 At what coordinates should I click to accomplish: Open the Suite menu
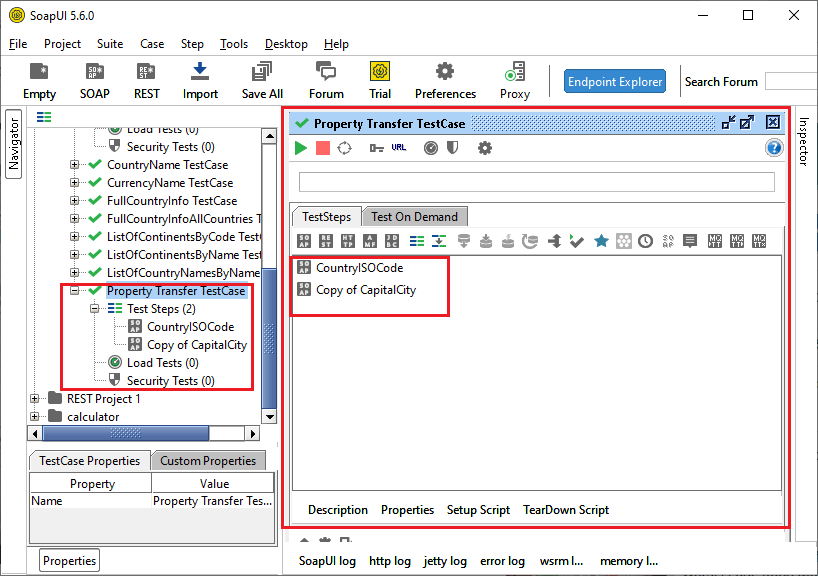tap(110, 44)
